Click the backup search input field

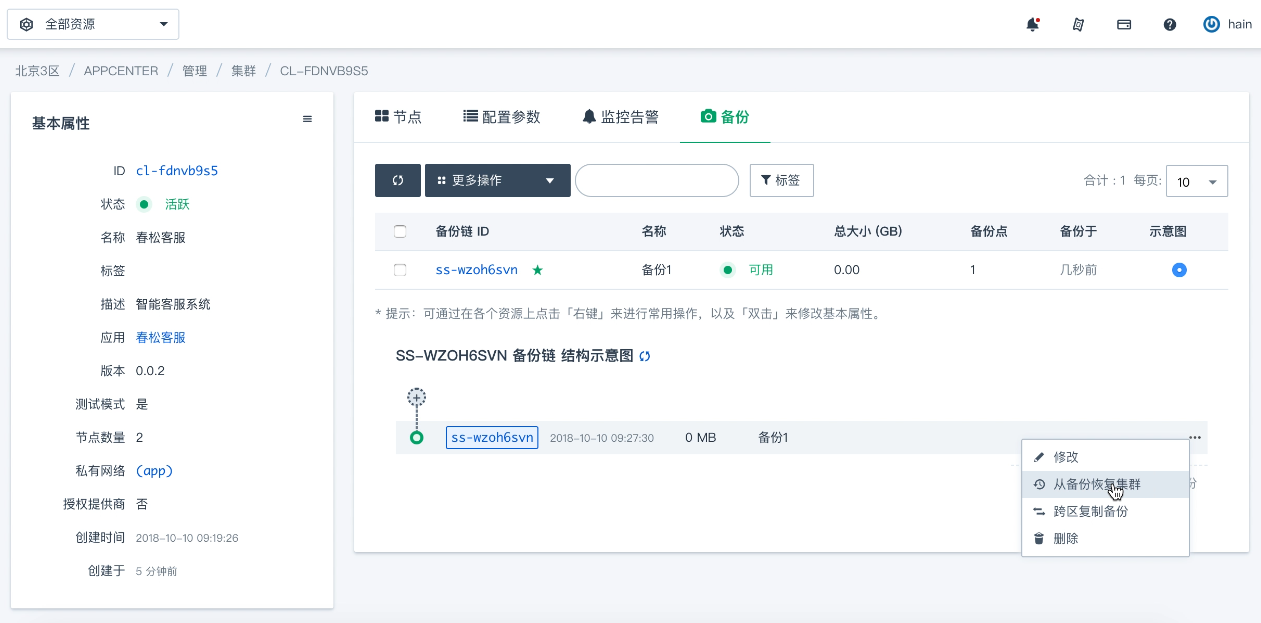point(657,180)
